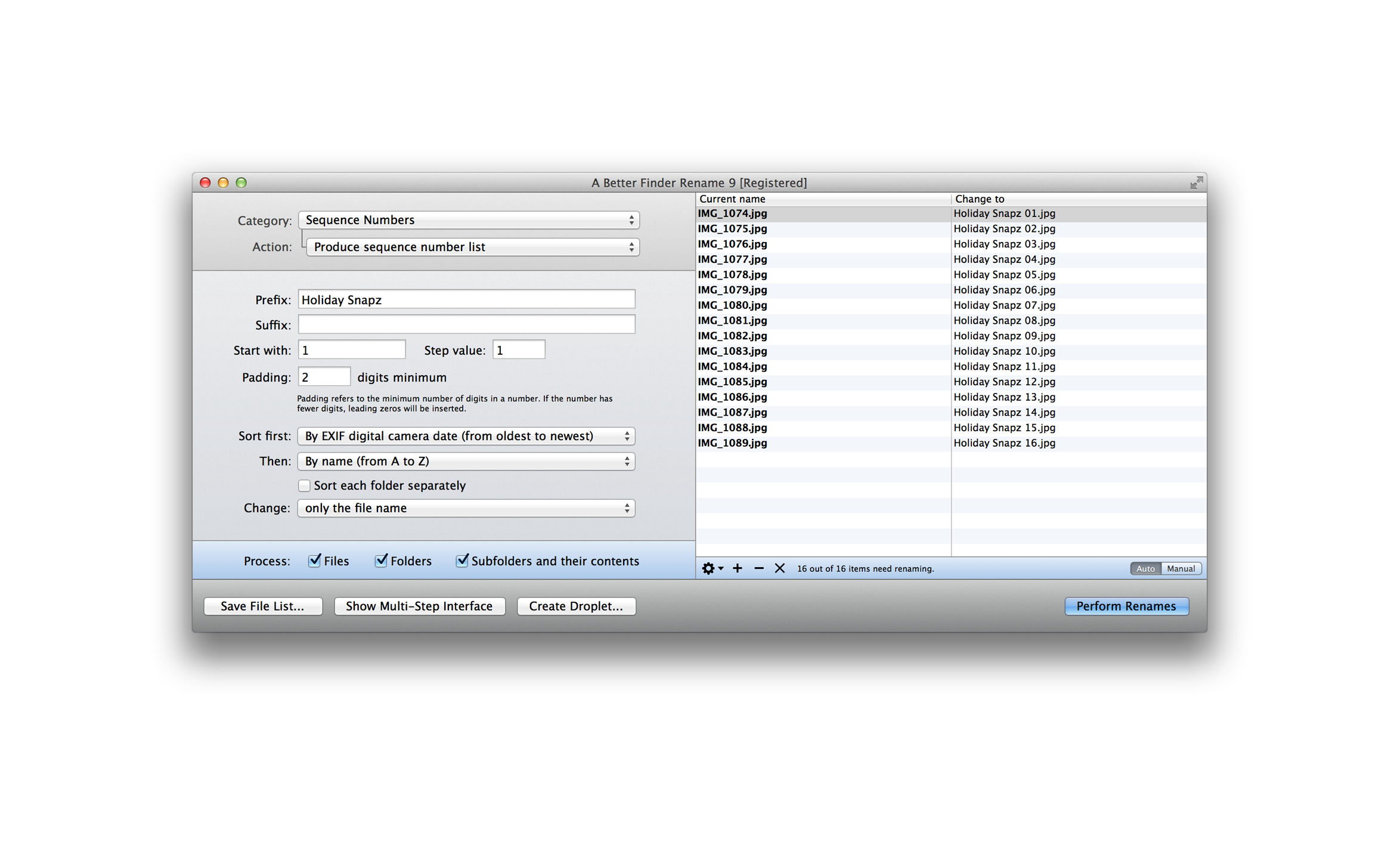Minimize window with the yellow button
Image resolution: width=1400 pixels, height=845 pixels.
pos(223,182)
